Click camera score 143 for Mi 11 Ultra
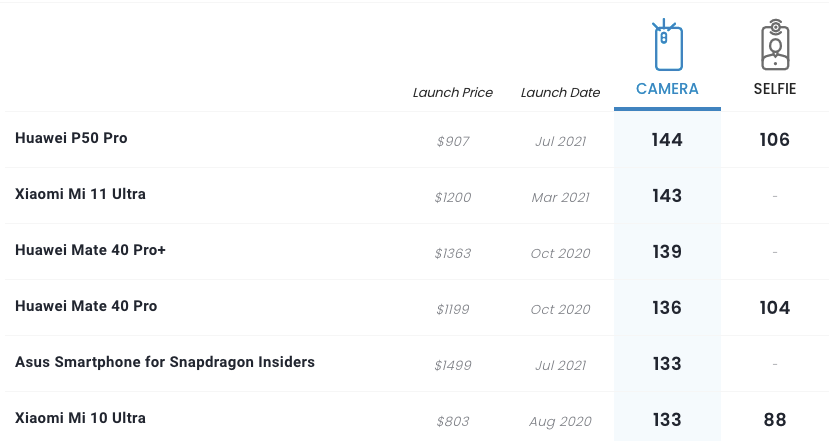 click(x=667, y=196)
